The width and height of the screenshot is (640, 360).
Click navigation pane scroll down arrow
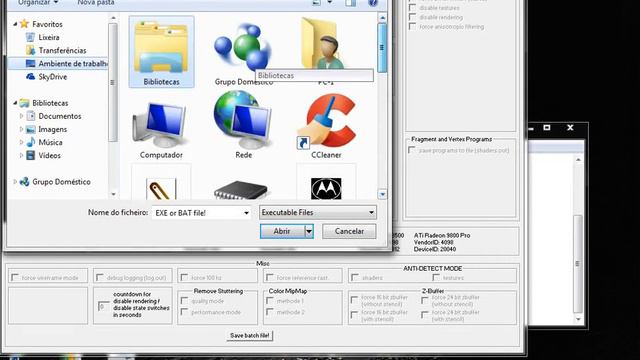[x=113, y=194]
